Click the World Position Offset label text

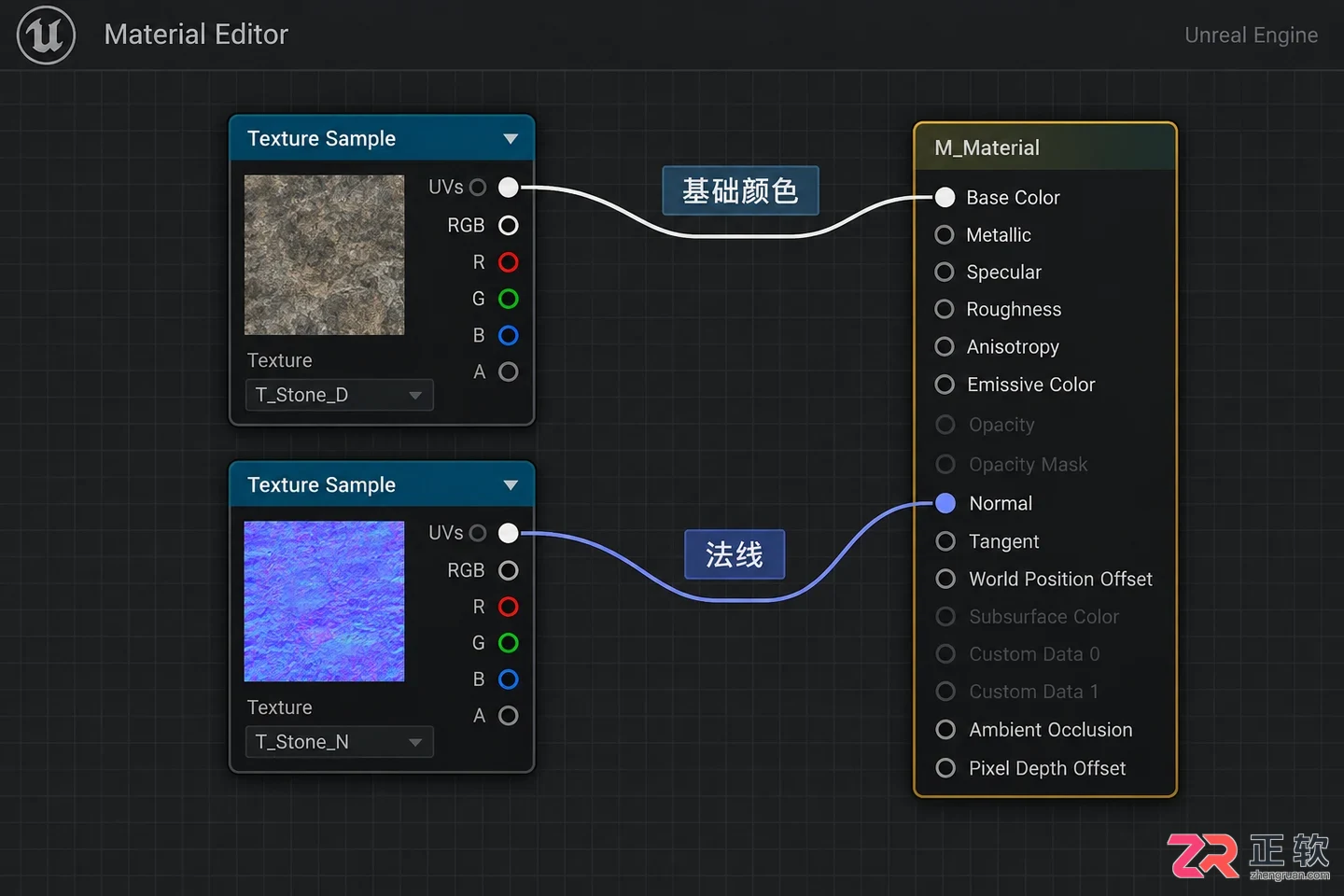[1060, 579]
